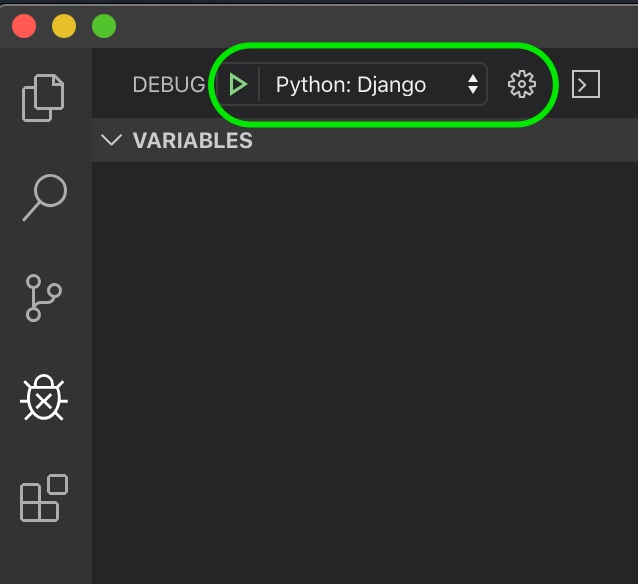Collapse the VARIABLES section chevron

click(111, 140)
